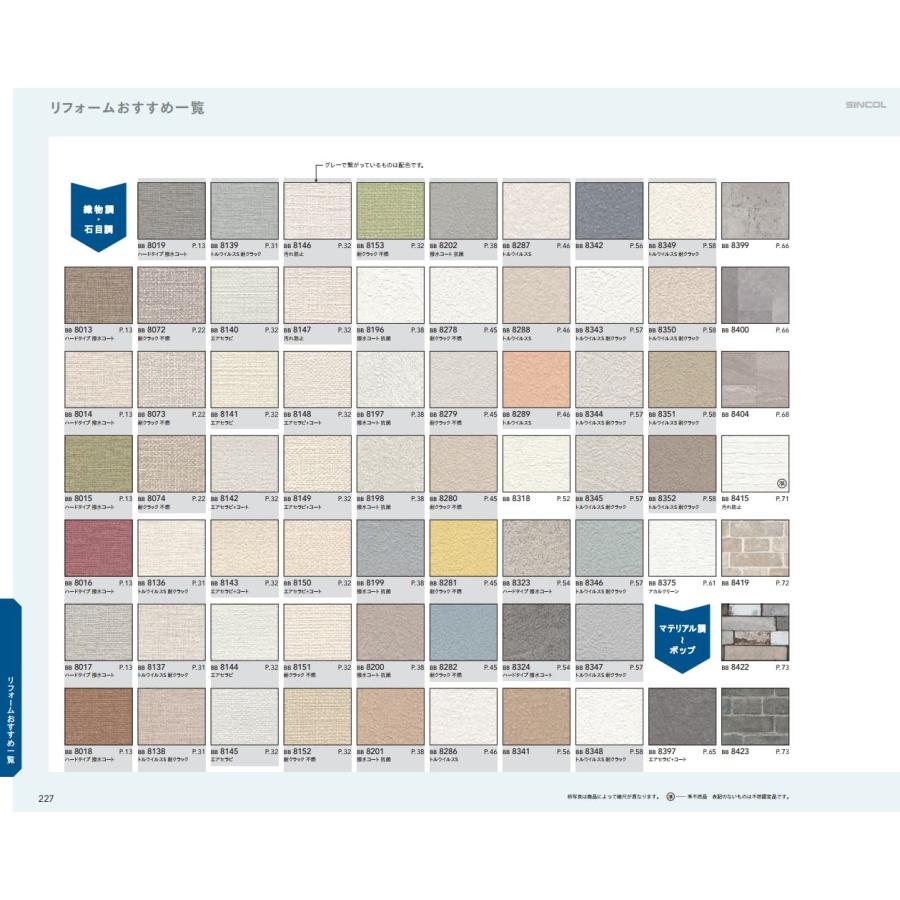Click the リフォームおすすめ一覧 page heading

127,107
